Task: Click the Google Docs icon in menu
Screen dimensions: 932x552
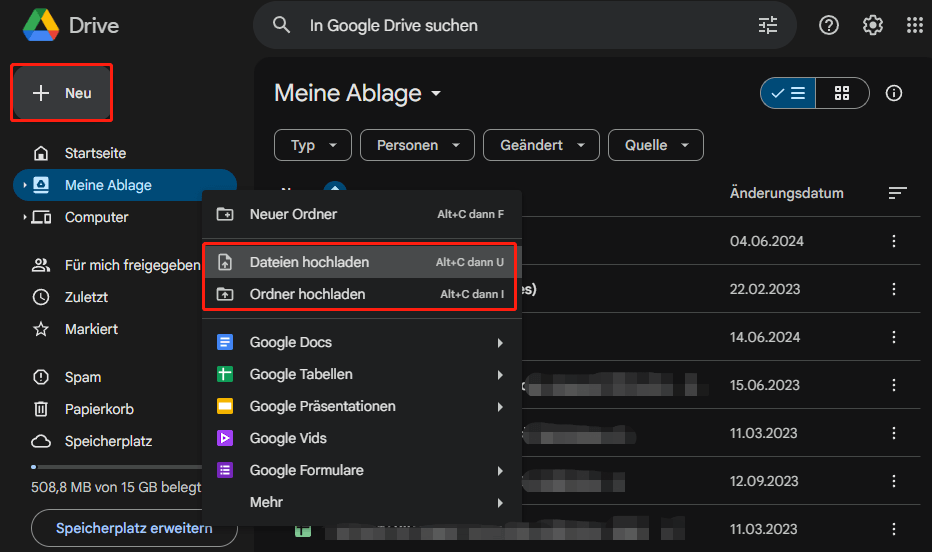Action: pos(225,342)
